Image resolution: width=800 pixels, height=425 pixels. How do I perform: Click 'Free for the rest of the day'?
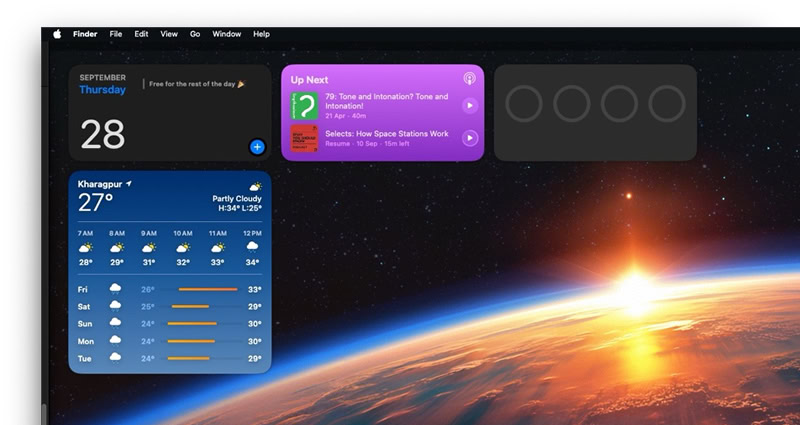point(192,84)
